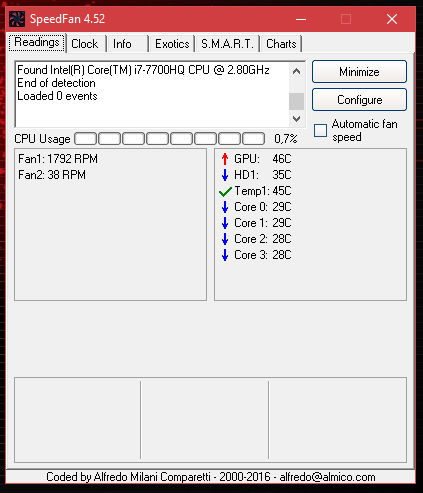Screen dimensions: 423x493
Task: Open the S.M.A.R.T. tab
Action: 228,44
